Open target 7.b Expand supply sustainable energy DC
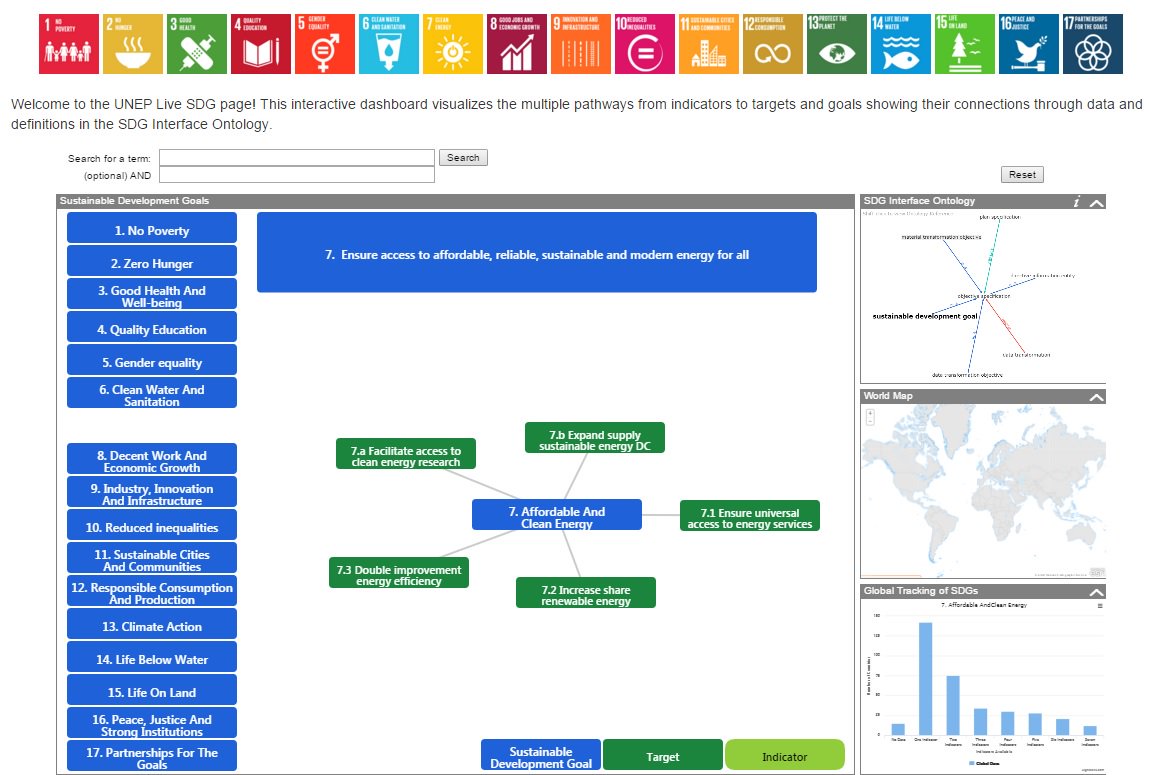Viewport: 1149px width, 775px height. [x=594, y=437]
